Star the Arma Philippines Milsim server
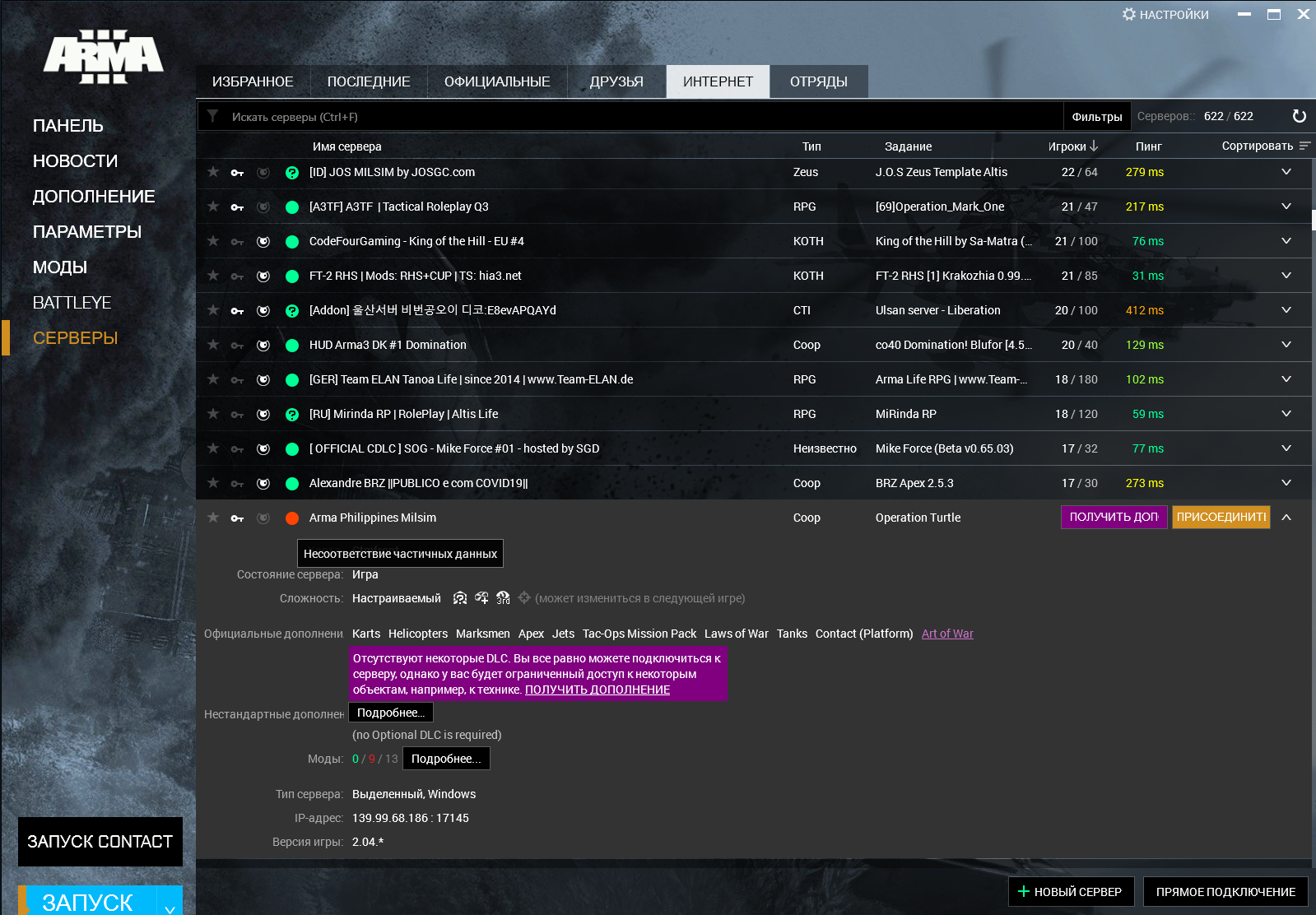Viewport: 1316px width, 915px height. click(x=213, y=518)
